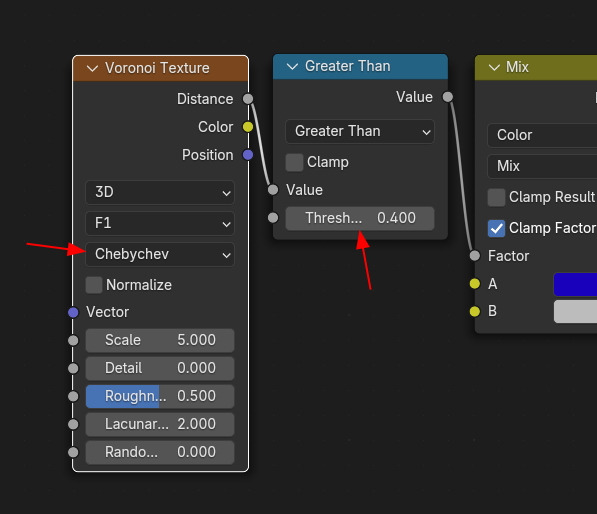Collapse the Mix node chevron

494,68
